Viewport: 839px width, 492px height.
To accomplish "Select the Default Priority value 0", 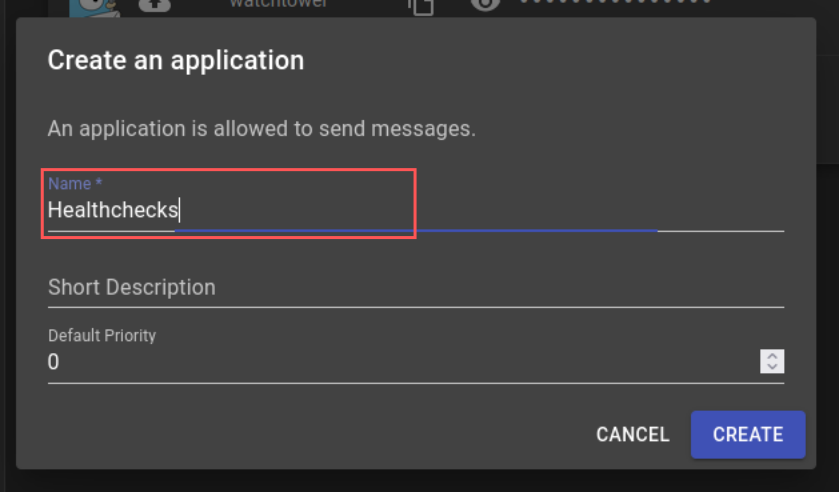I will pos(54,362).
